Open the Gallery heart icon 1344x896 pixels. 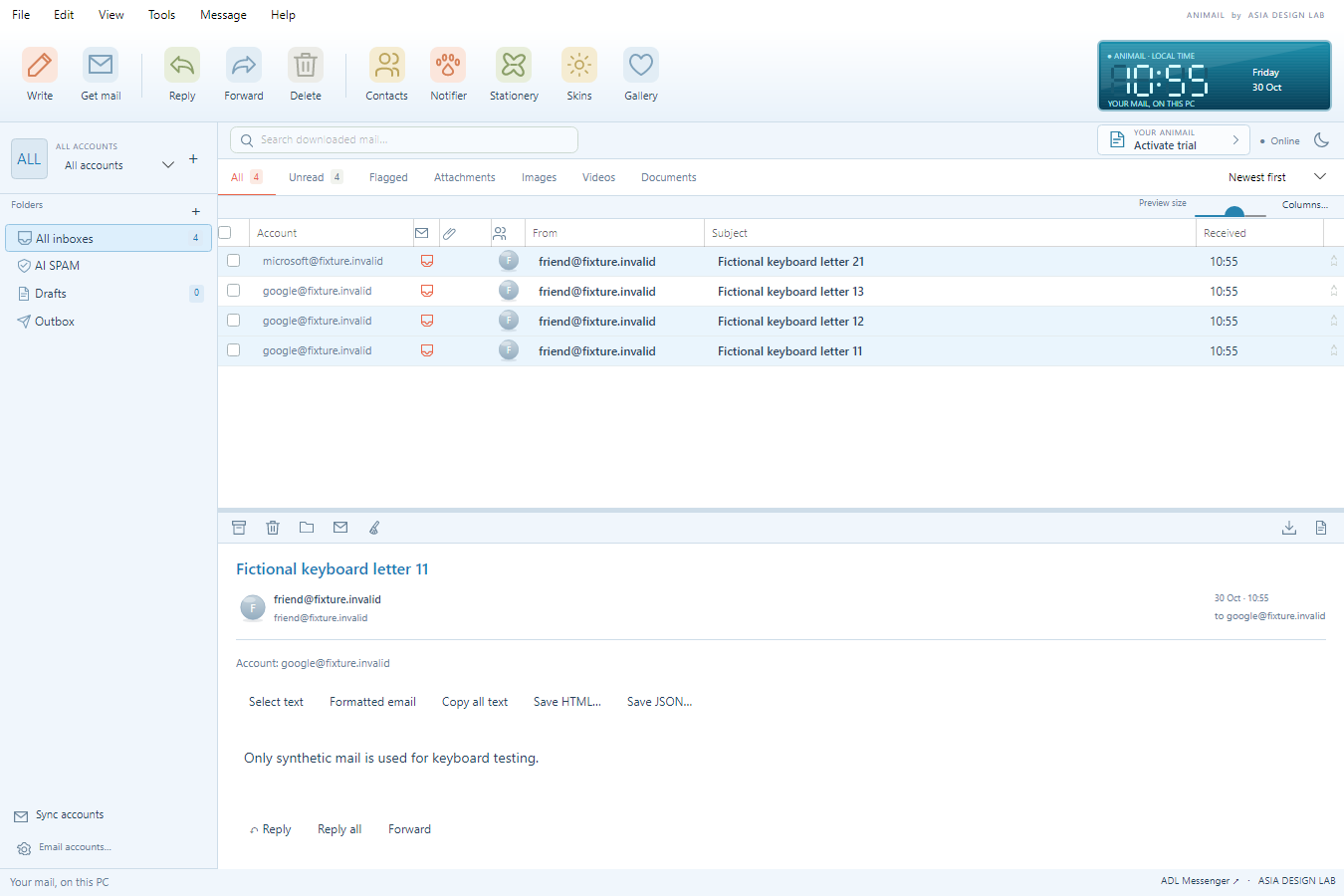641,66
